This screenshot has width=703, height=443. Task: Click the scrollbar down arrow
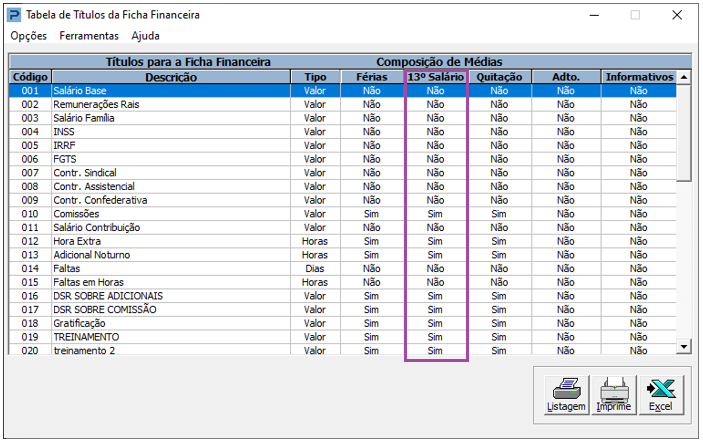684,346
